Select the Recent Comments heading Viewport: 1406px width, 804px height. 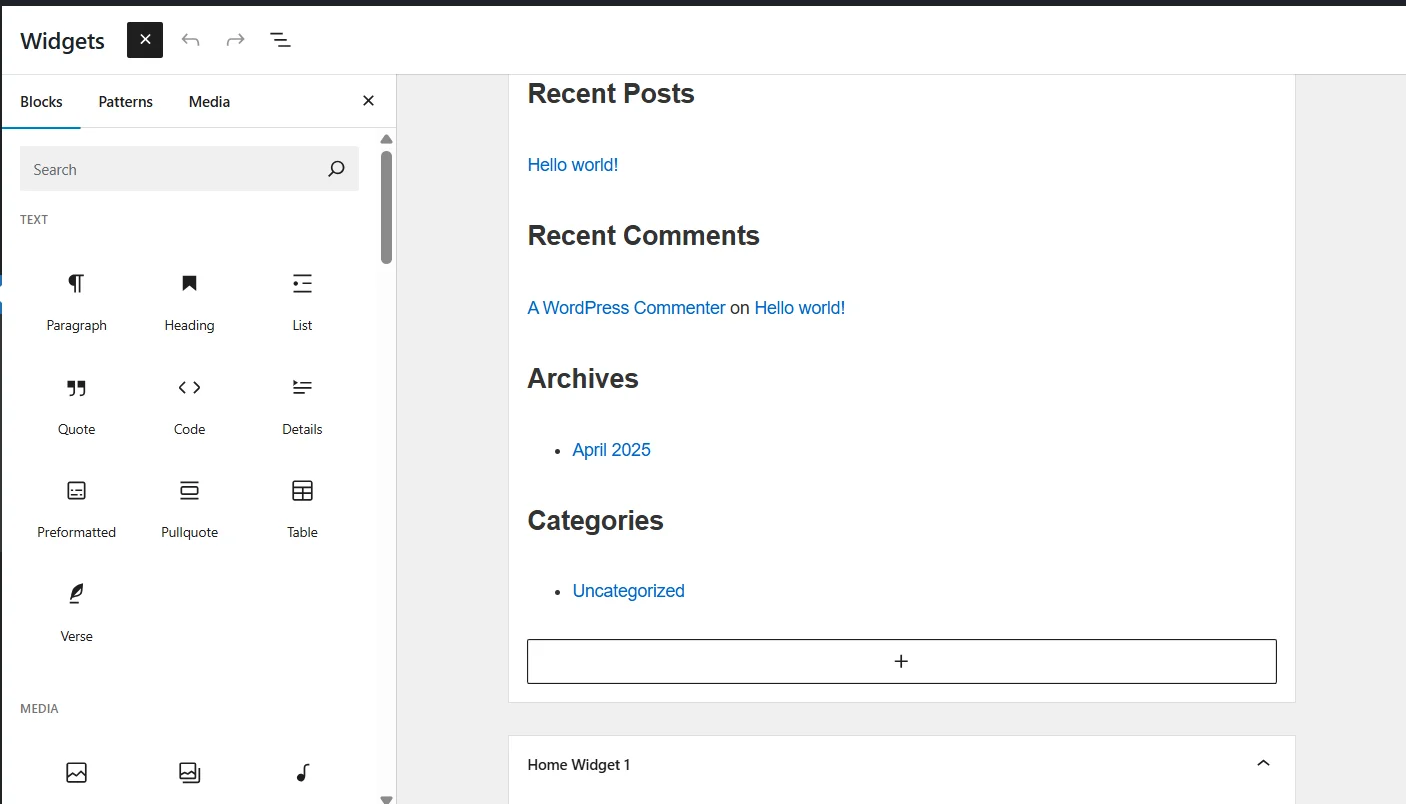643,236
